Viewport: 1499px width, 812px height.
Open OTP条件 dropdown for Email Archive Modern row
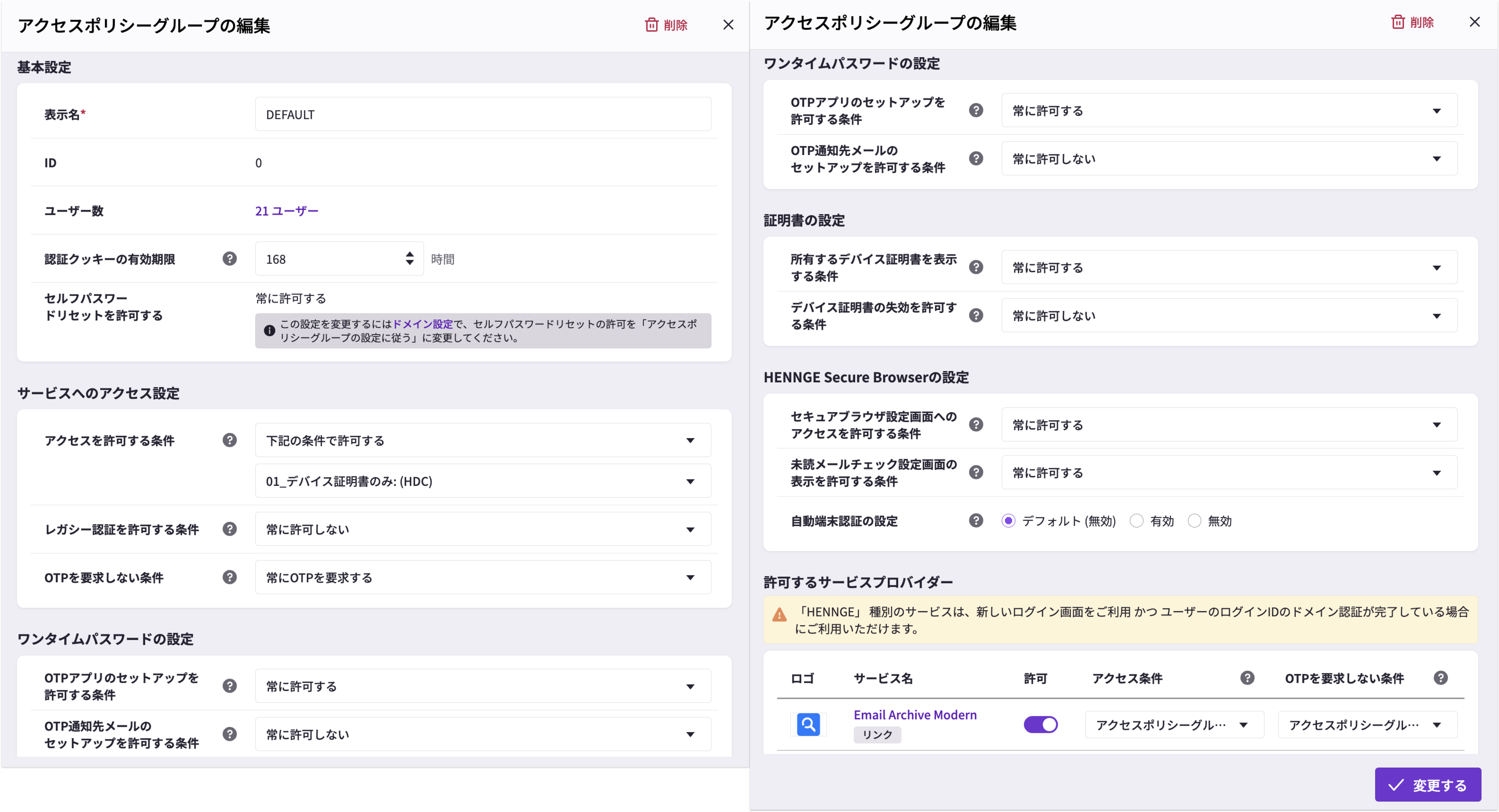tap(1368, 725)
